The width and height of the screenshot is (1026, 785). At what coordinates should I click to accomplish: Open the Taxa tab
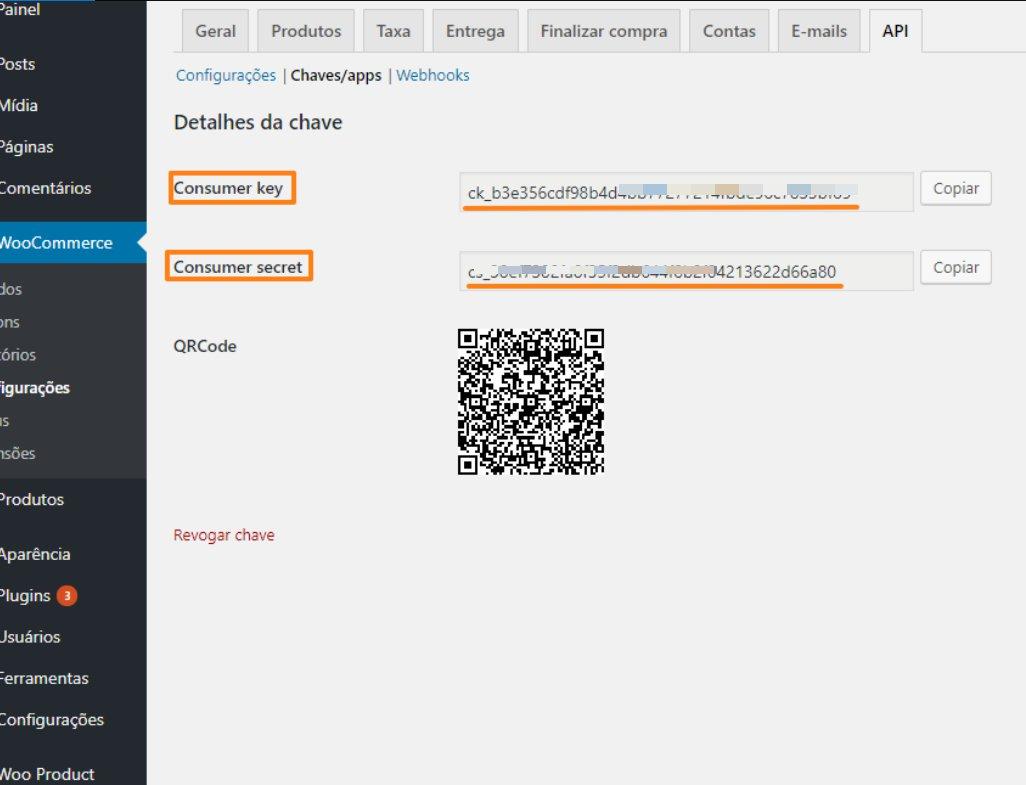393,31
